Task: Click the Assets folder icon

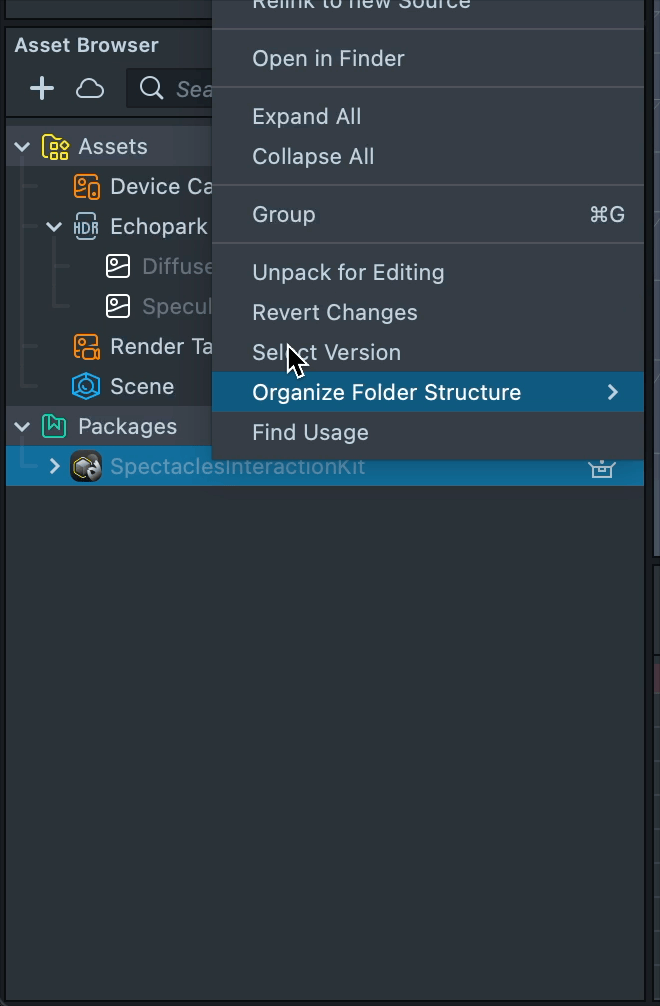Action: [55, 147]
